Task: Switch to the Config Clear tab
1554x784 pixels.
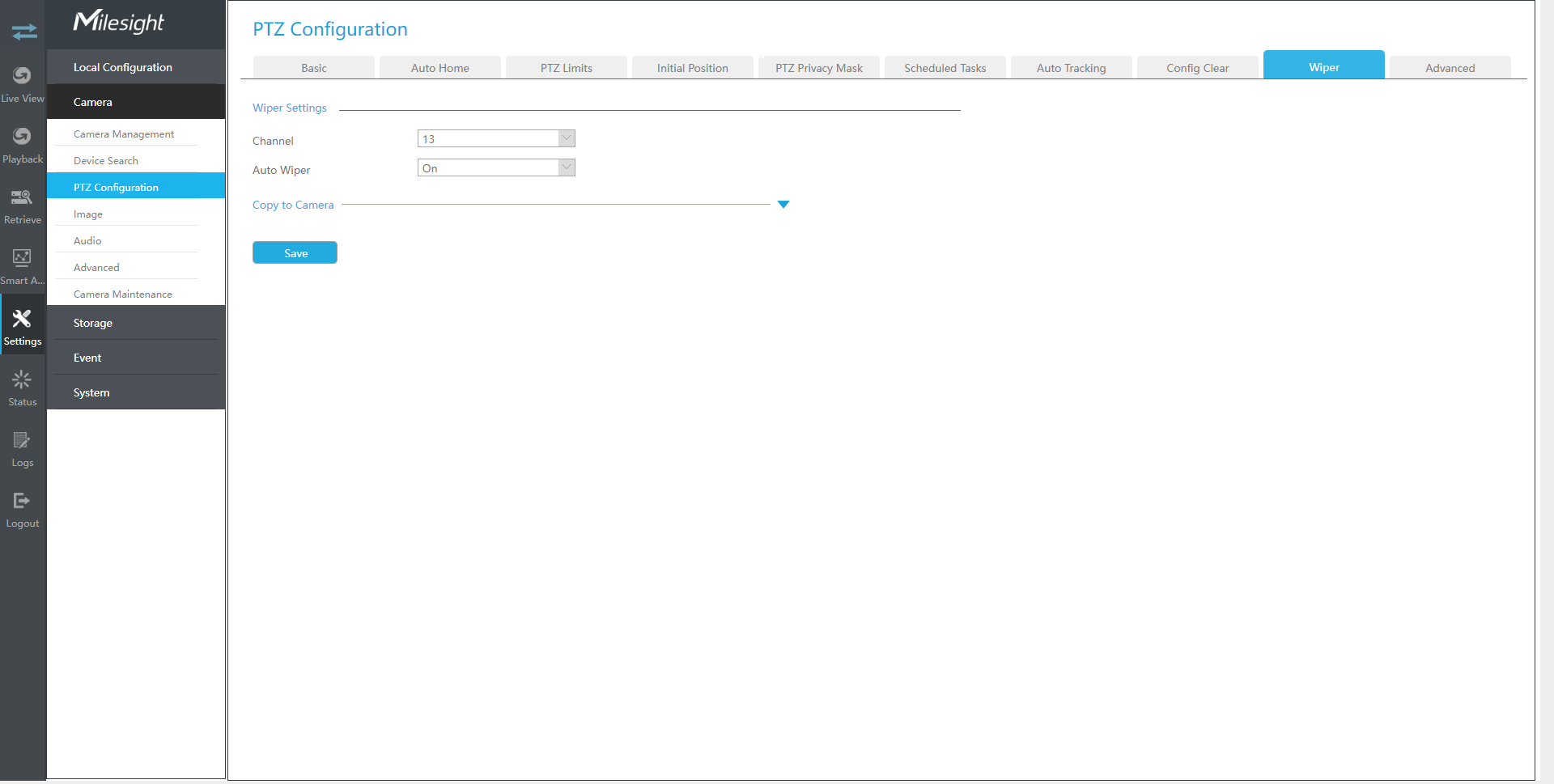Action: point(1198,68)
